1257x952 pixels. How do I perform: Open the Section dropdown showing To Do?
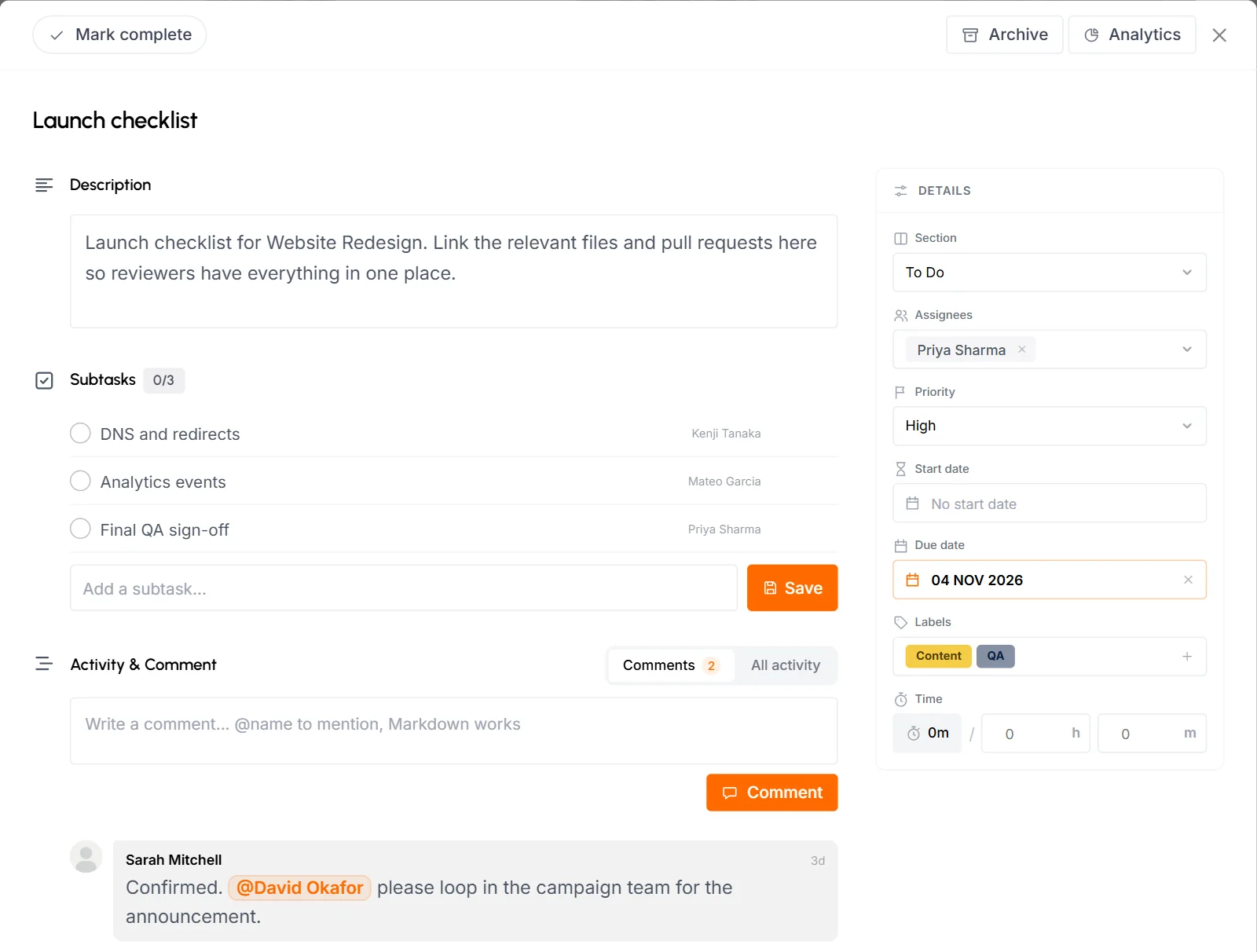click(x=1050, y=273)
